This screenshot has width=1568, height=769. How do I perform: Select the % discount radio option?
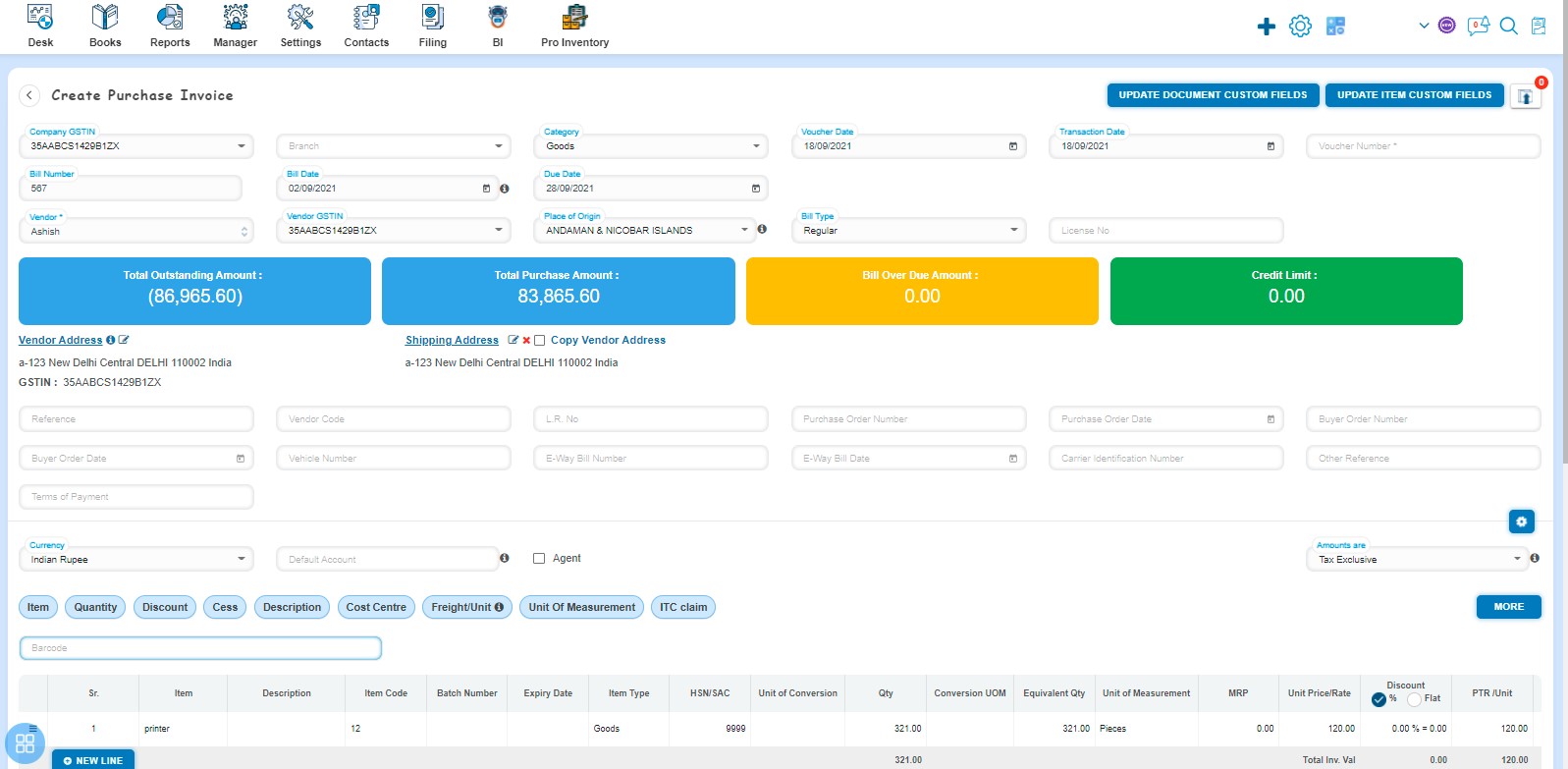(1379, 699)
